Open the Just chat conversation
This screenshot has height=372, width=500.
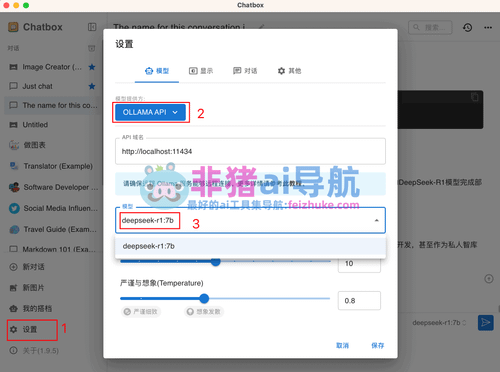(52, 86)
